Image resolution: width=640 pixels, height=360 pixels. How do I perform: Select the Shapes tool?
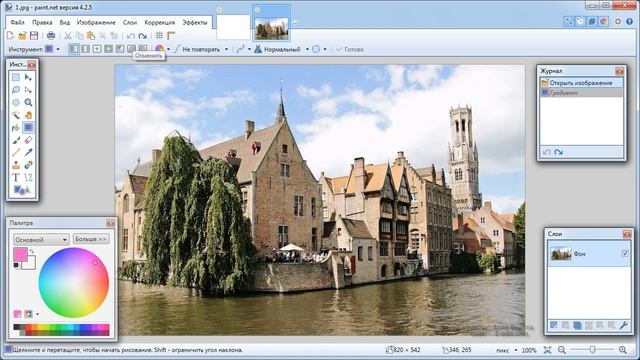pos(22,190)
